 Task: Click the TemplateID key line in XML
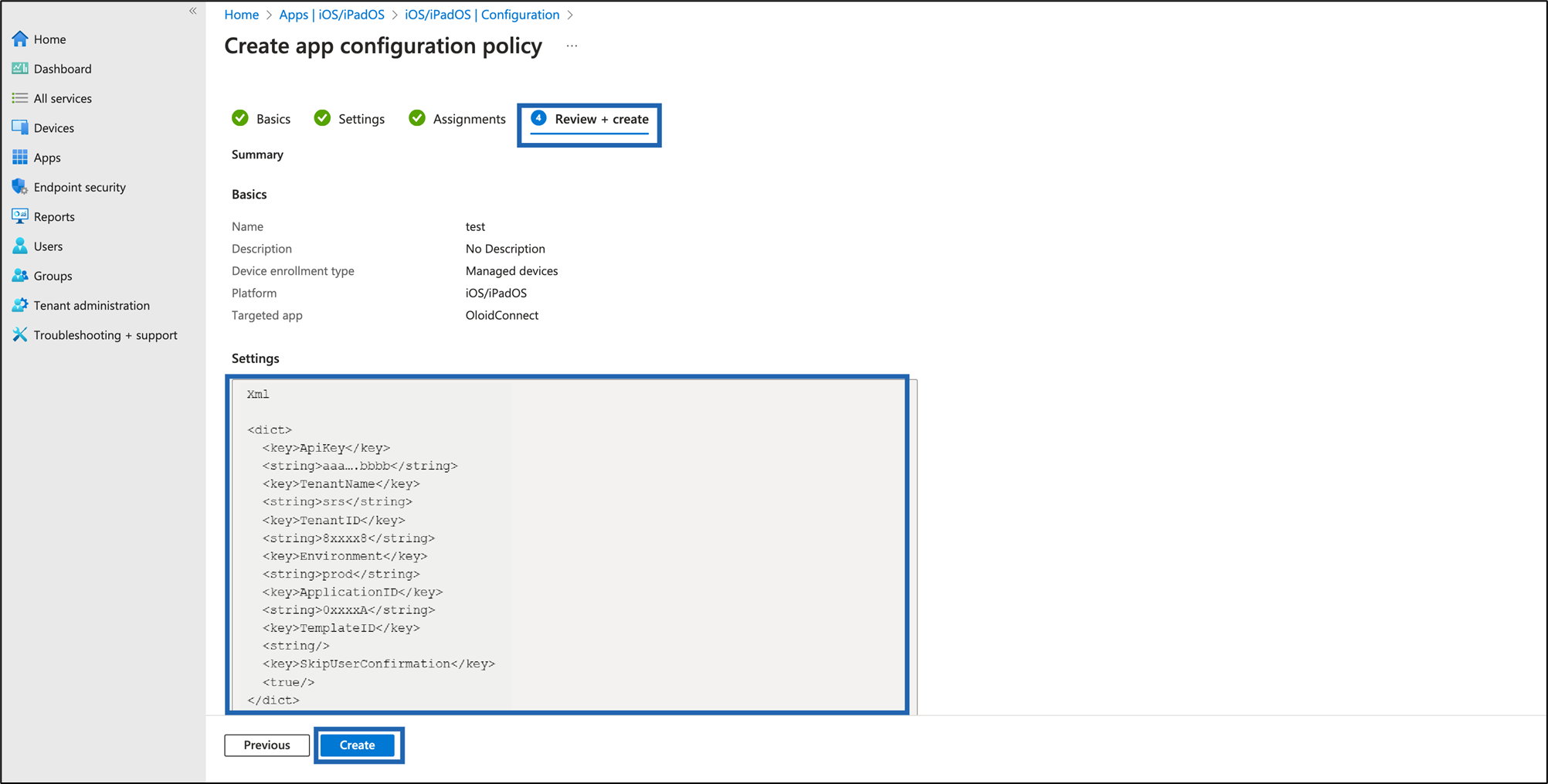pyautogui.click(x=341, y=628)
